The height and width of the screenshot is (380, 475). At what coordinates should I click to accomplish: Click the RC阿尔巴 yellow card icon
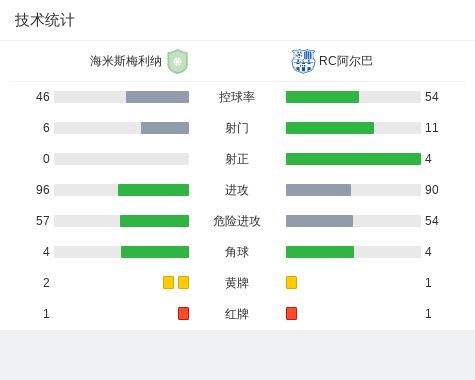[x=291, y=283]
